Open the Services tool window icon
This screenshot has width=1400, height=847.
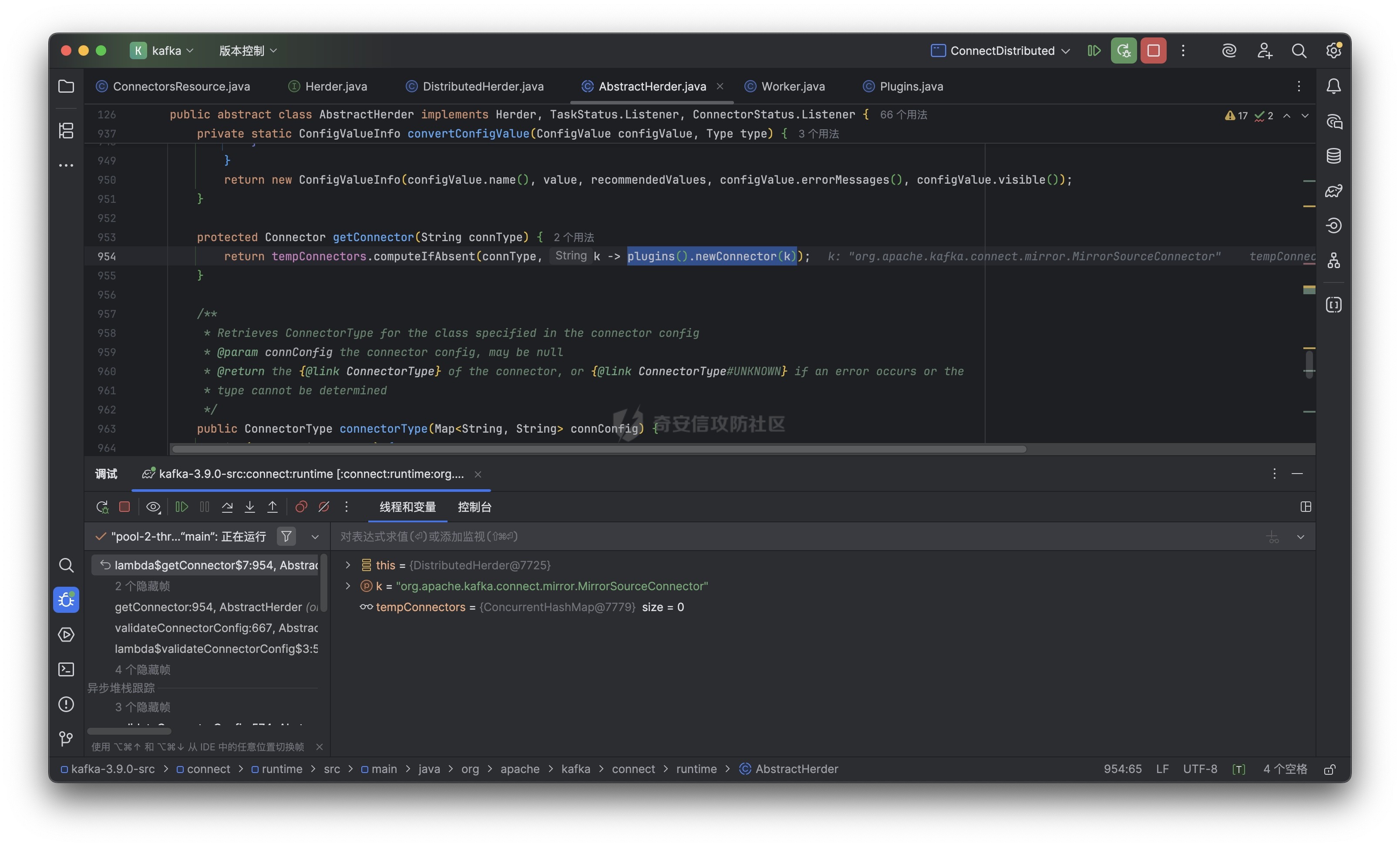click(x=66, y=635)
